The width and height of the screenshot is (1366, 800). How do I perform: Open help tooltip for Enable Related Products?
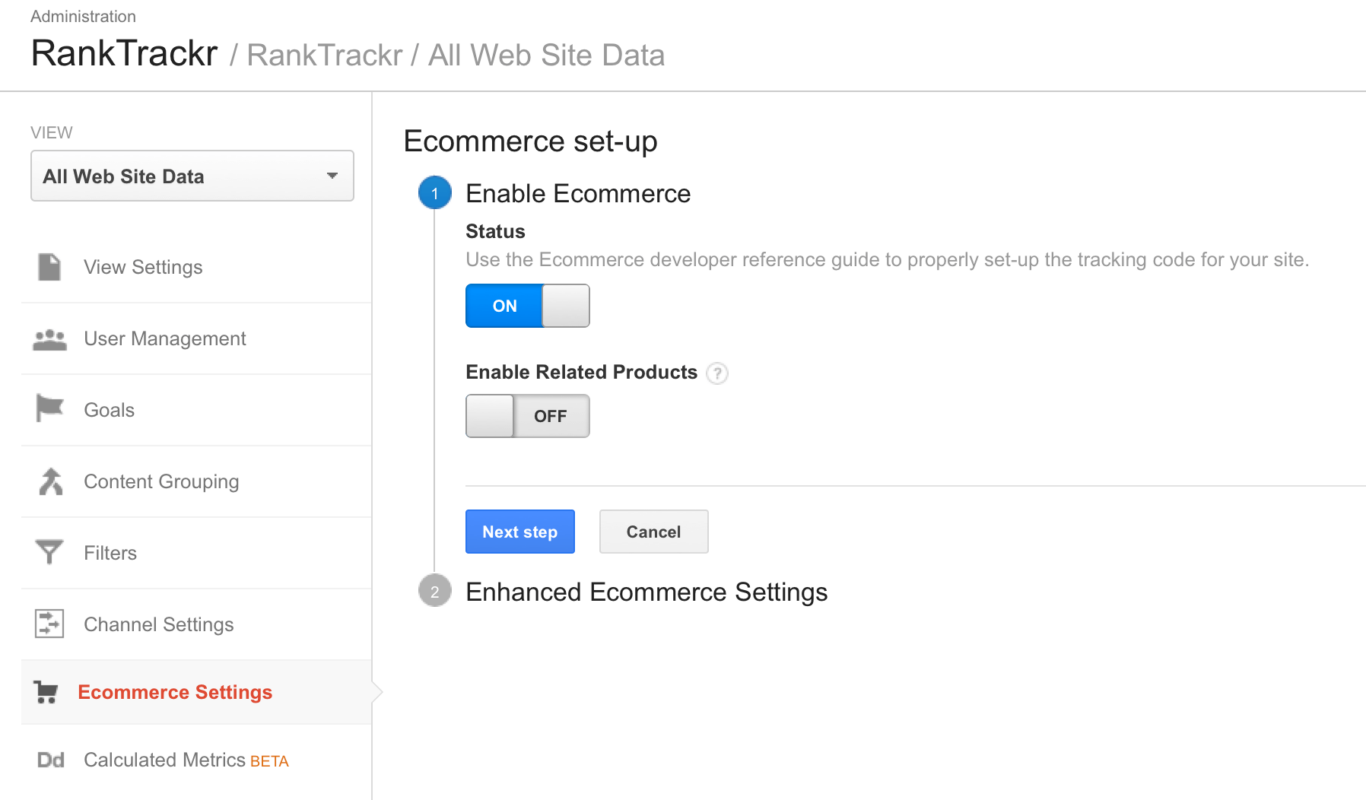click(717, 373)
